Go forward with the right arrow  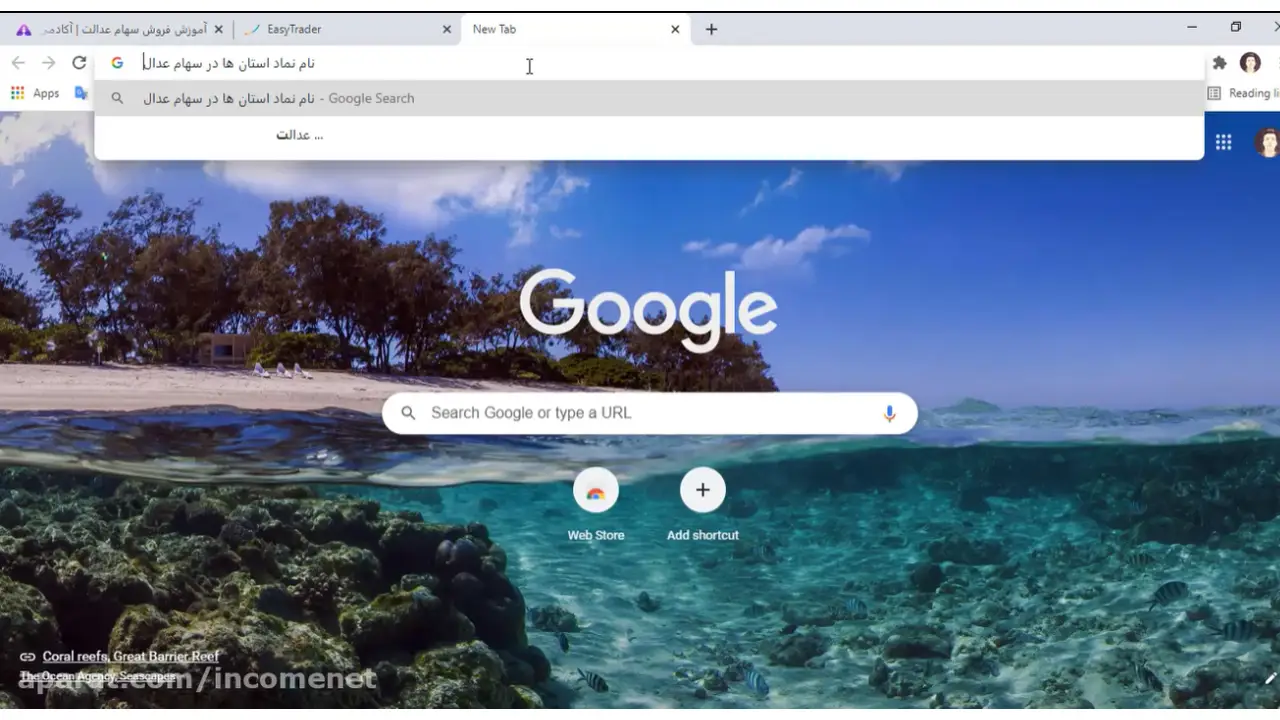point(48,63)
